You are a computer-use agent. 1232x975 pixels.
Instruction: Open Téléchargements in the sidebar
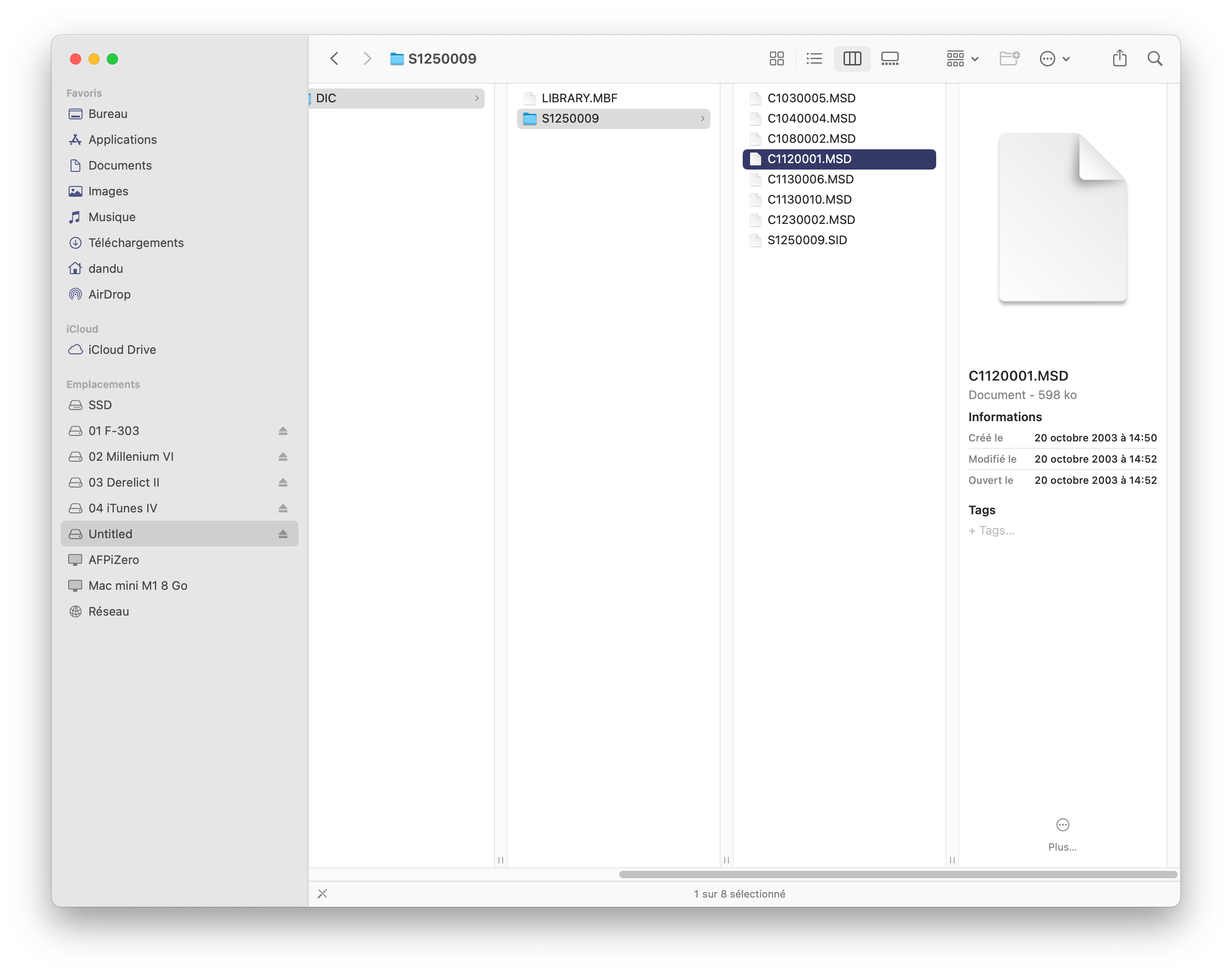(179, 243)
